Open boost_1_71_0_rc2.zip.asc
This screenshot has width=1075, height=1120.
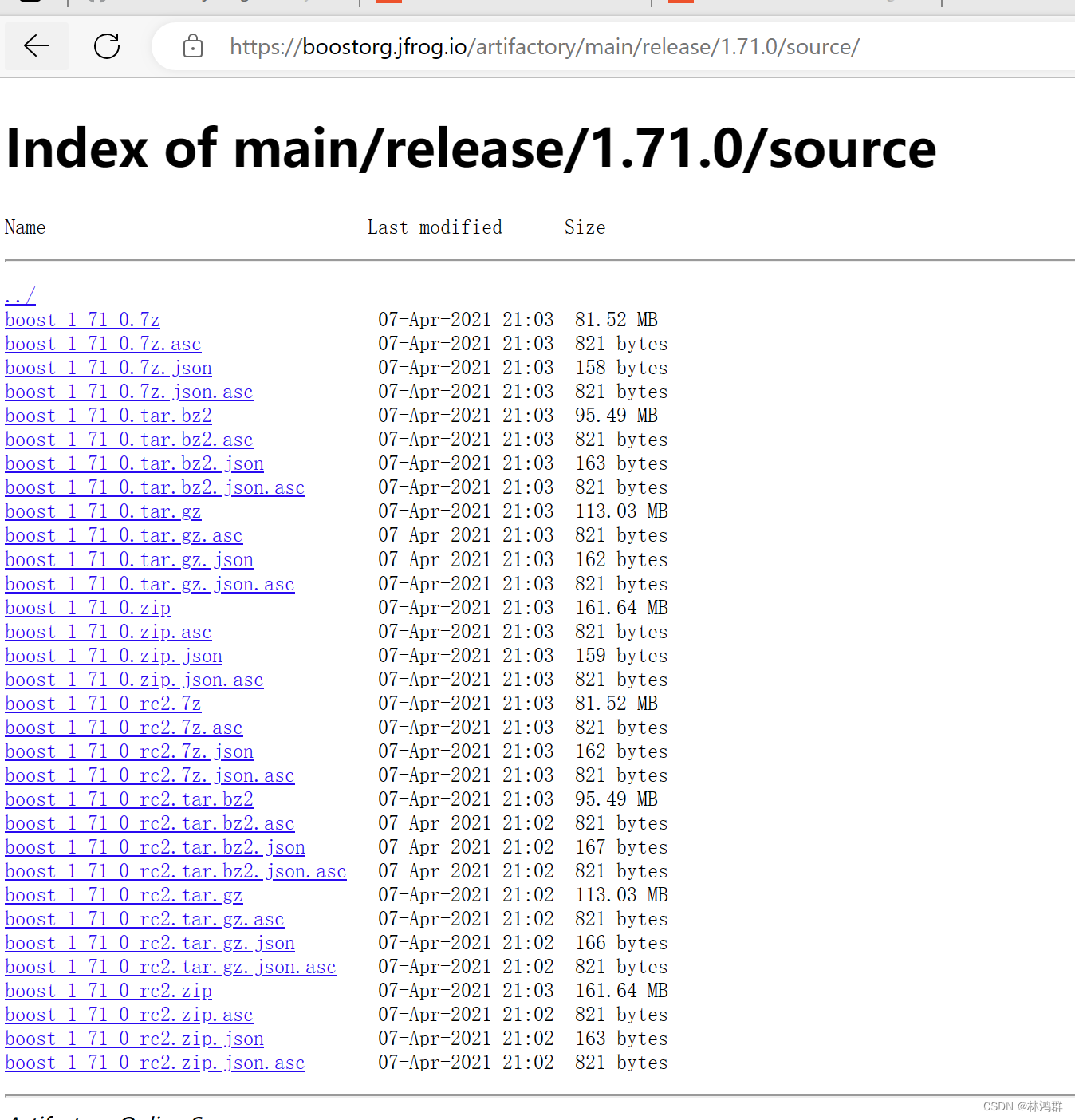[x=129, y=1015]
